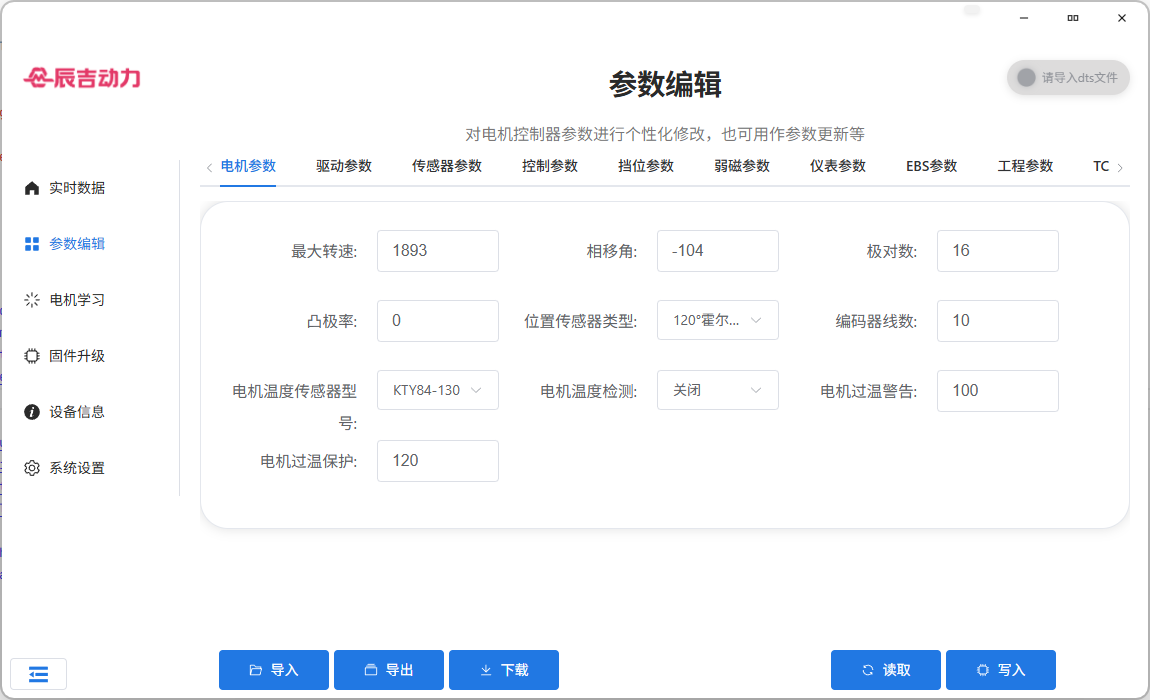Expand the 电机温度传感器型号 KTY84-130 dropdown
This screenshot has height=700, width=1150.
[x=437, y=391]
